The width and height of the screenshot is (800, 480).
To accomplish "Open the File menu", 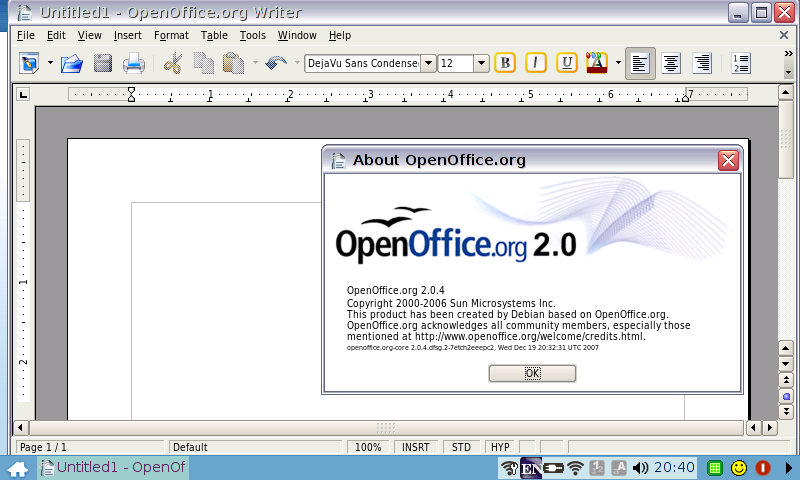I will (26, 35).
